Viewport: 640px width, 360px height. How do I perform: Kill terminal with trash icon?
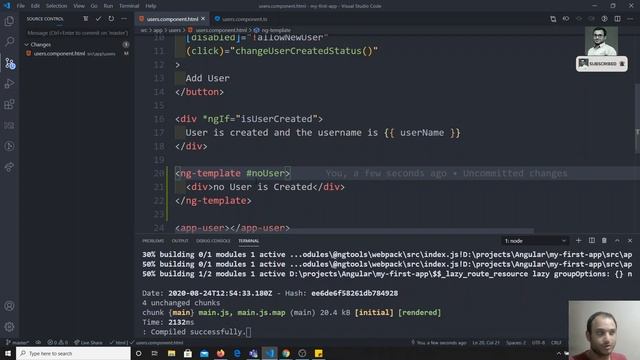tap(604, 241)
